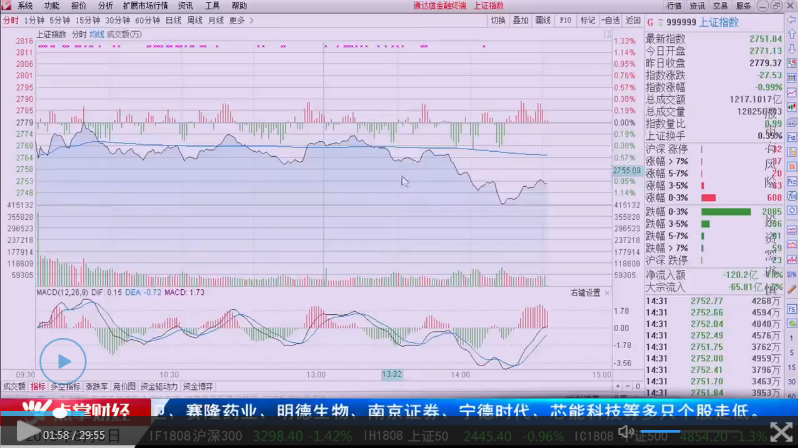798x448 pixels.
Task: Enter fullscreen with the expand icon
Action: tap(781, 432)
